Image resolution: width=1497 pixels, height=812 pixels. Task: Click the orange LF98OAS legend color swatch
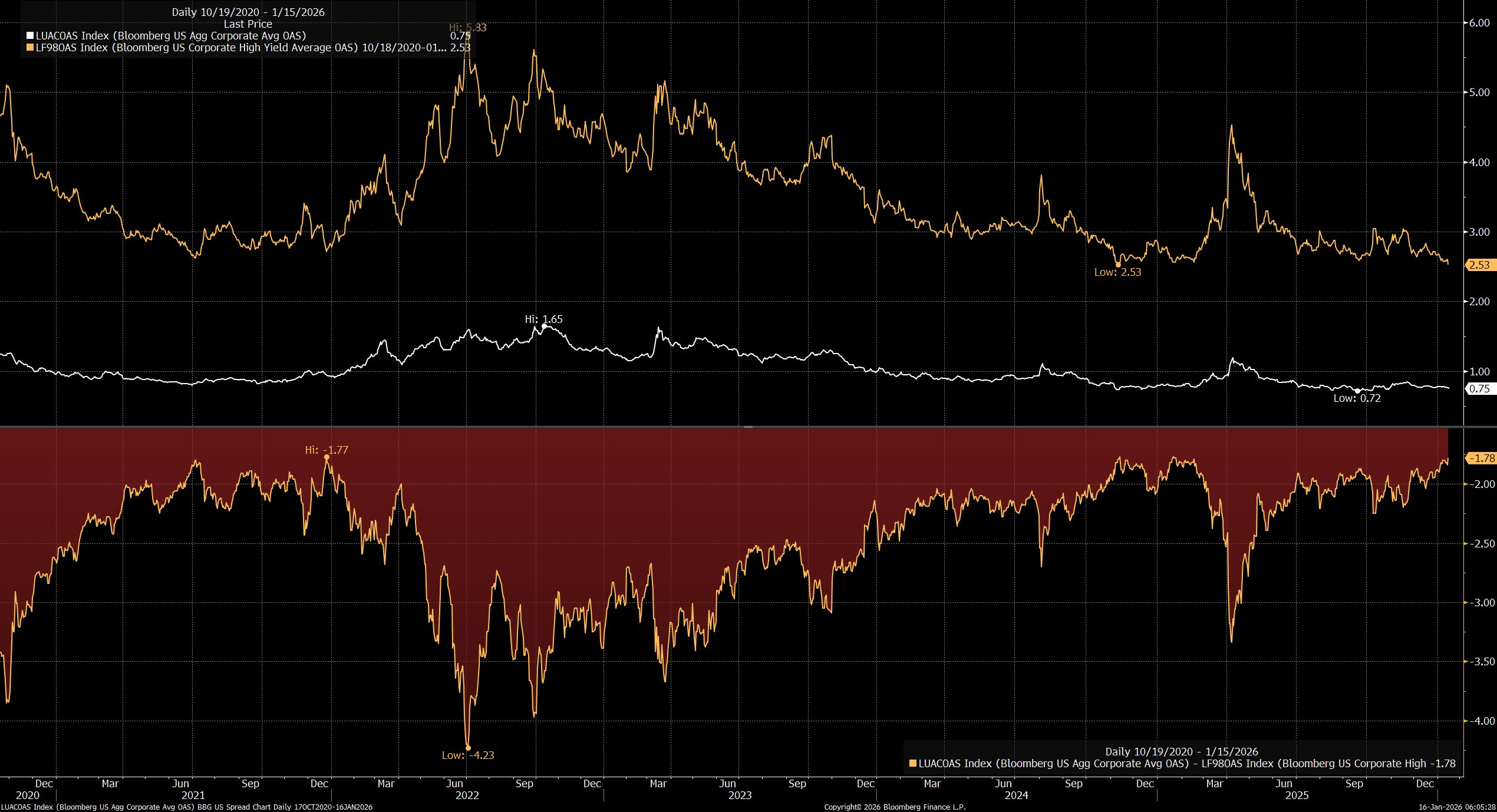click(x=30, y=48)
